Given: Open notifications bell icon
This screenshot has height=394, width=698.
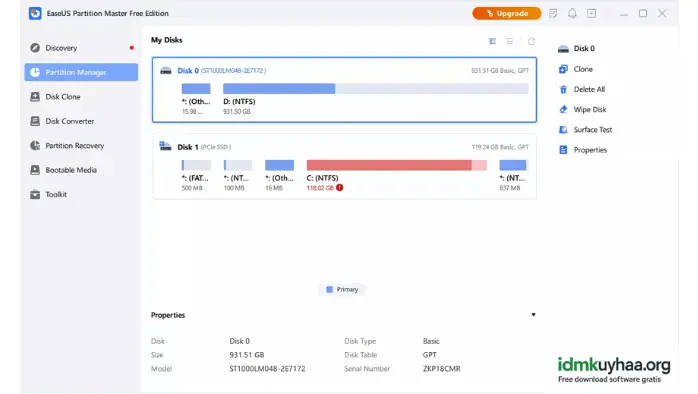Looking at the screenshot, I should [x=572, y=13].
